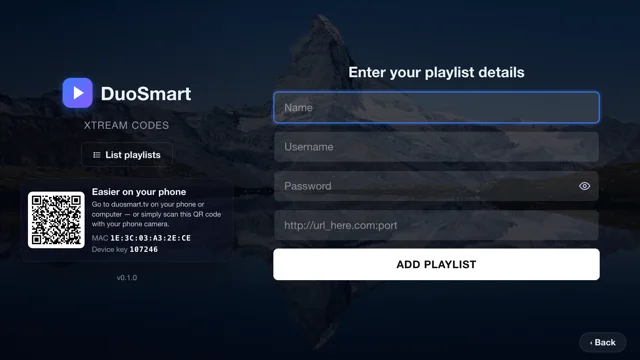Click the Device key 107246

[x=144, y=249]
